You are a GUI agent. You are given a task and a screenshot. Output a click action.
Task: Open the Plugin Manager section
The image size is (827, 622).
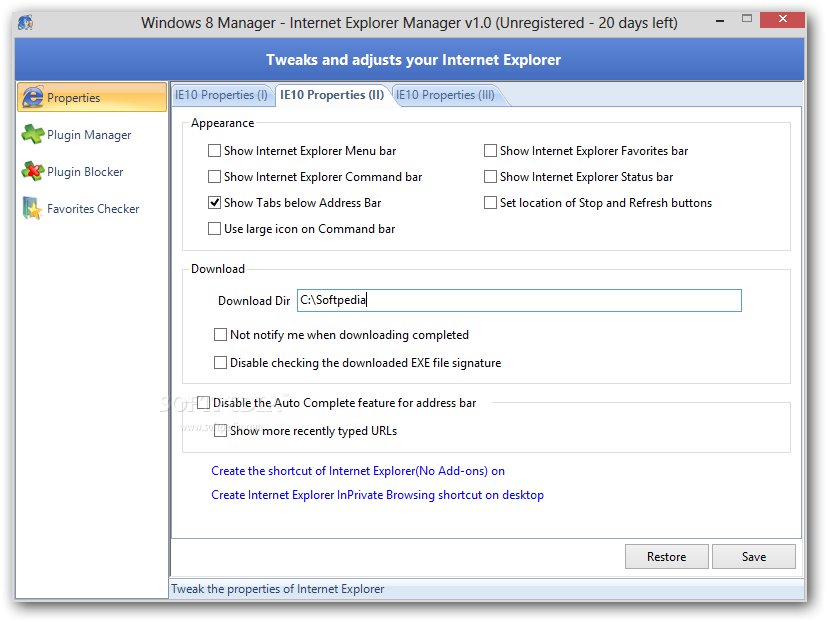89,135
